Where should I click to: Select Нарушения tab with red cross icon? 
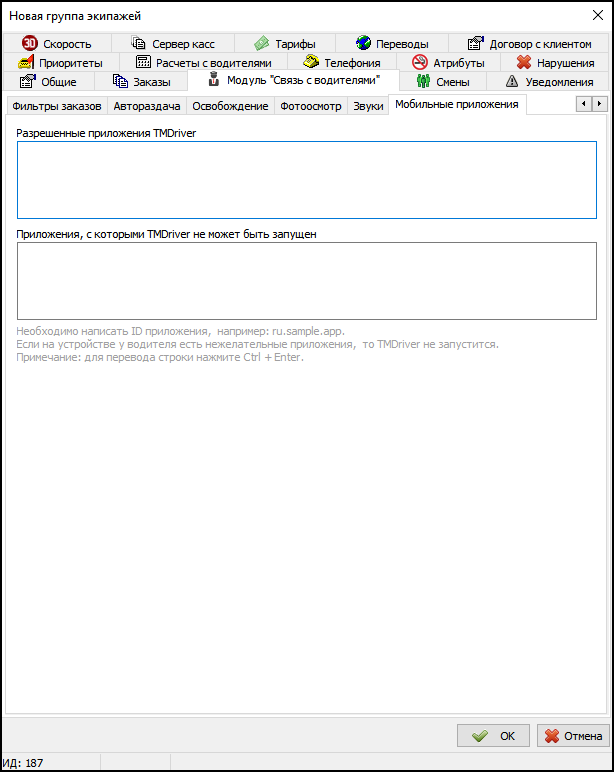click(555, 62)
